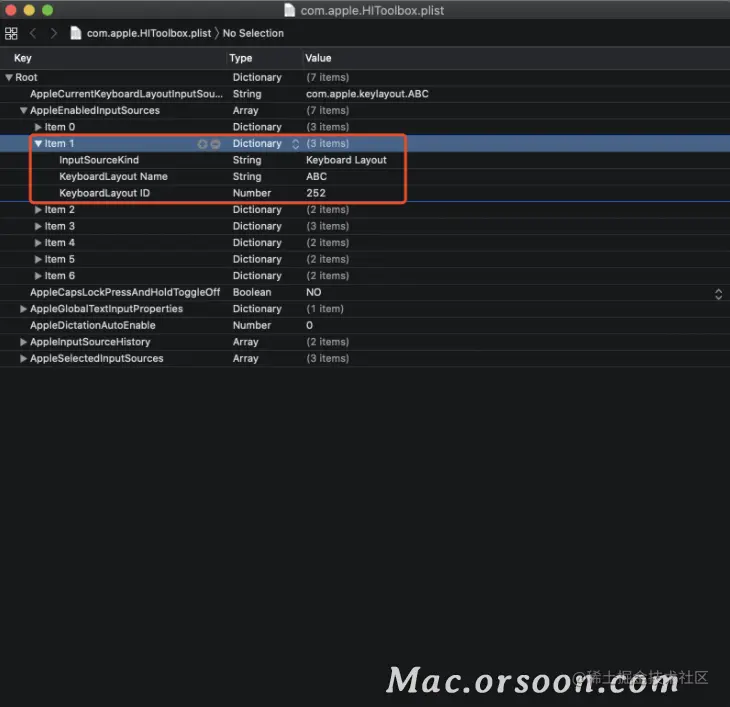
Task: Click the Dictionary type of Root
Action: [x=257, y=78]
